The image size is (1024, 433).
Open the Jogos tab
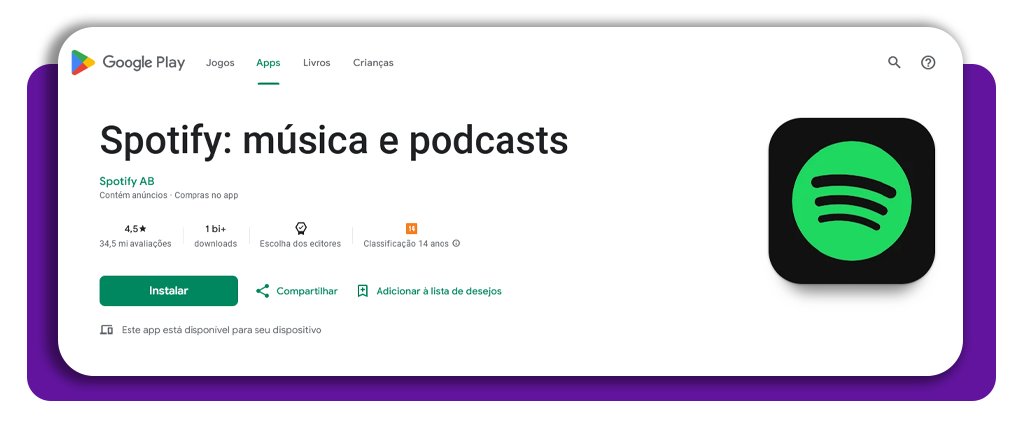[220, 63]
